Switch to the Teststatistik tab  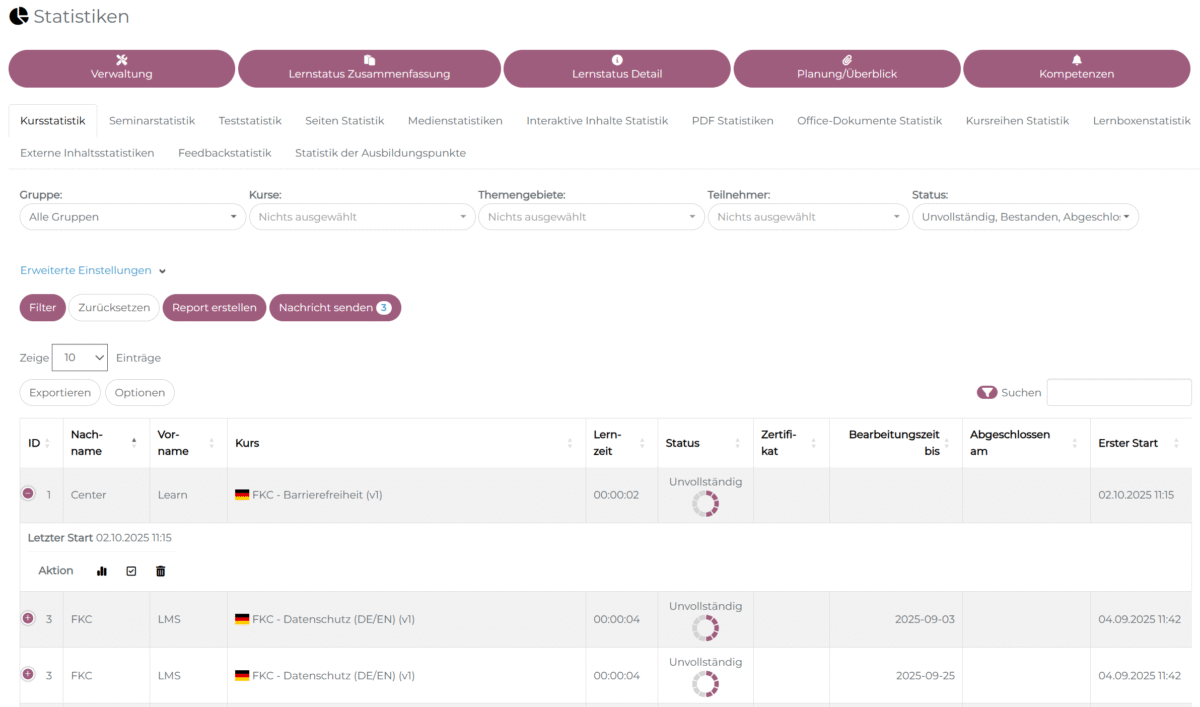click(x=250, y=121)
